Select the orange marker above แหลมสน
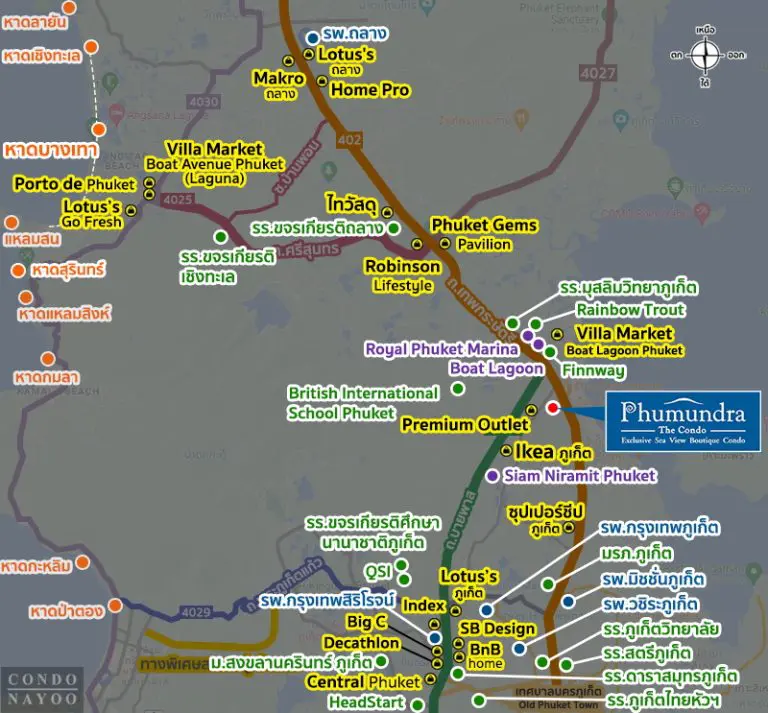The image size is (768, 713). [x=11, y=223]
